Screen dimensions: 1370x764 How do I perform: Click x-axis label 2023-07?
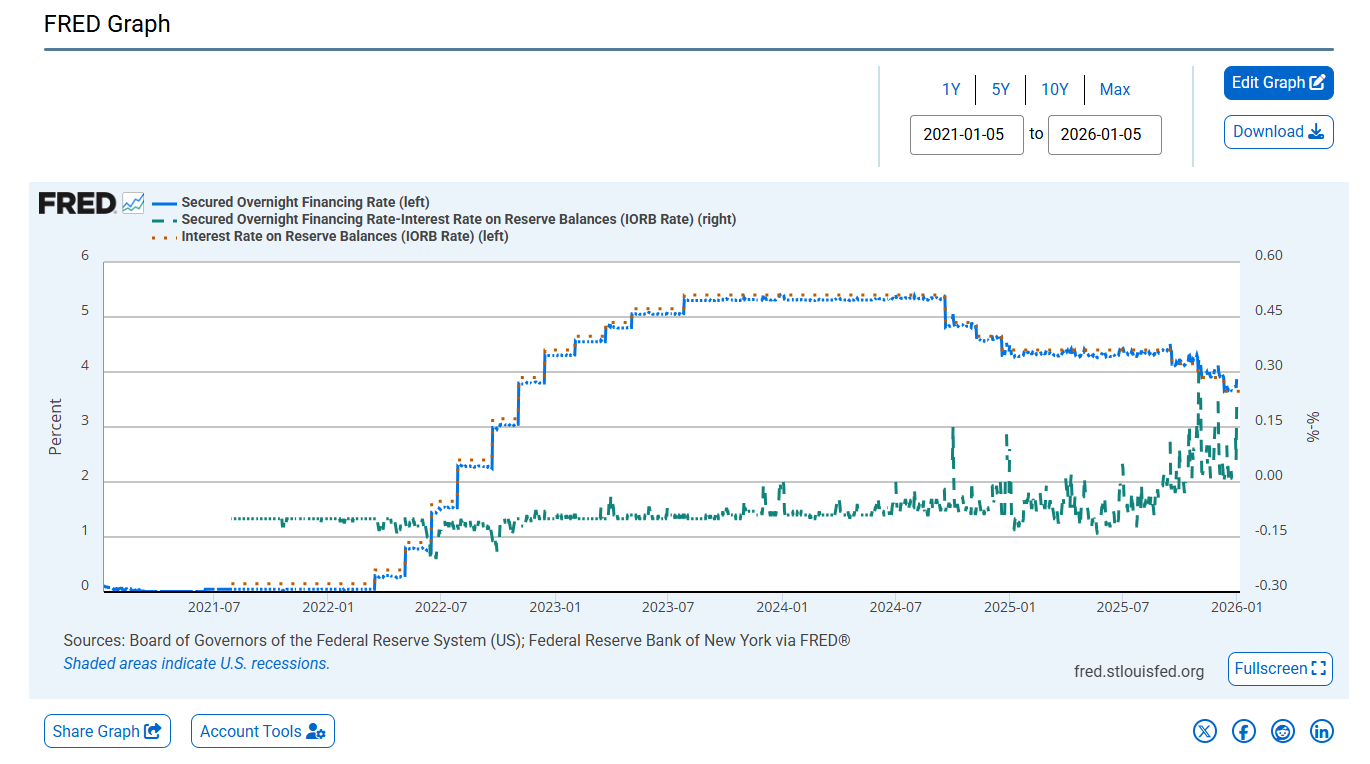tap(668, 607)
